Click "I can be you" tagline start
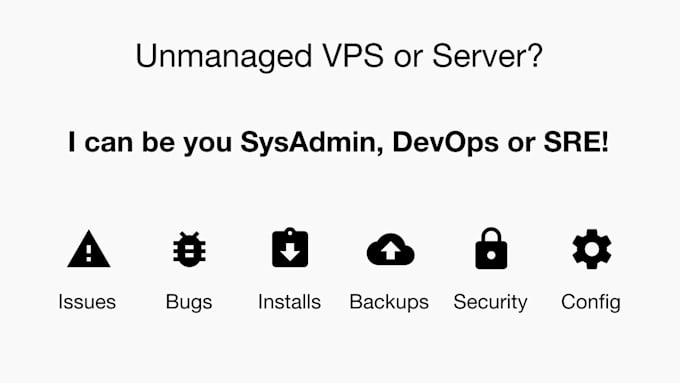680x383 pixels. (x=150, y=143)
